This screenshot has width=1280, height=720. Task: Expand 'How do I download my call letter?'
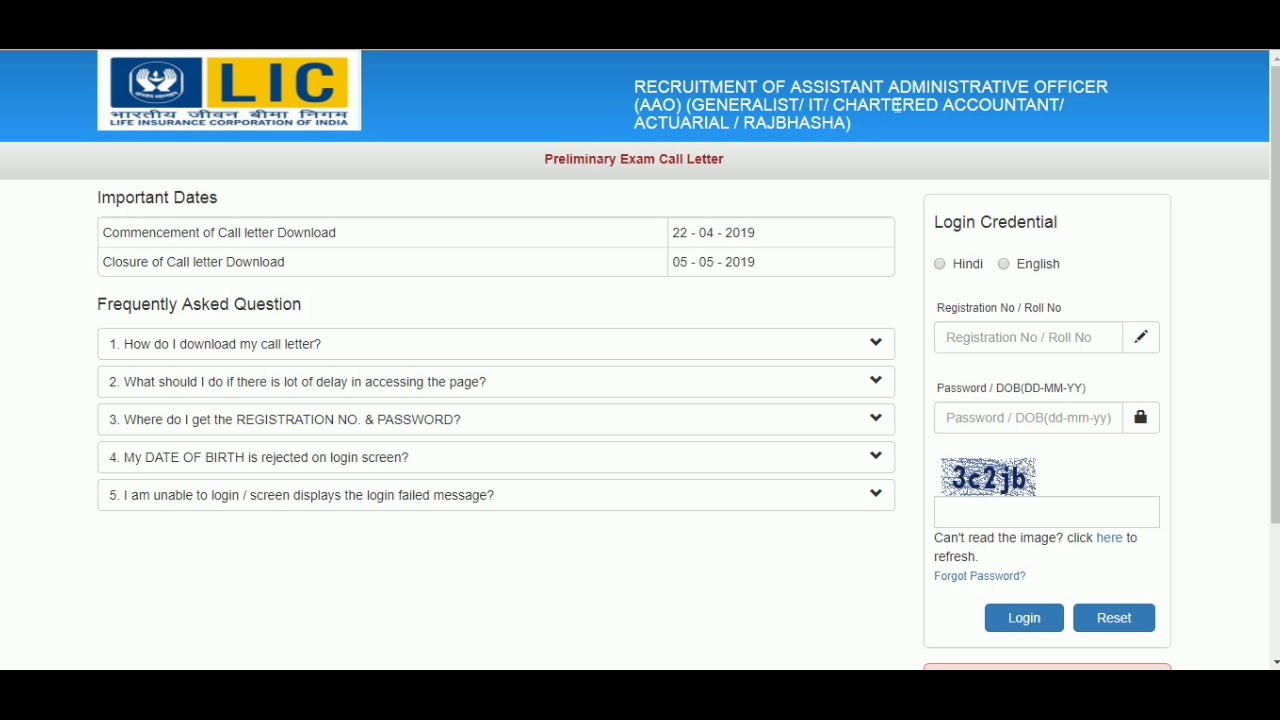pos(496,344)
